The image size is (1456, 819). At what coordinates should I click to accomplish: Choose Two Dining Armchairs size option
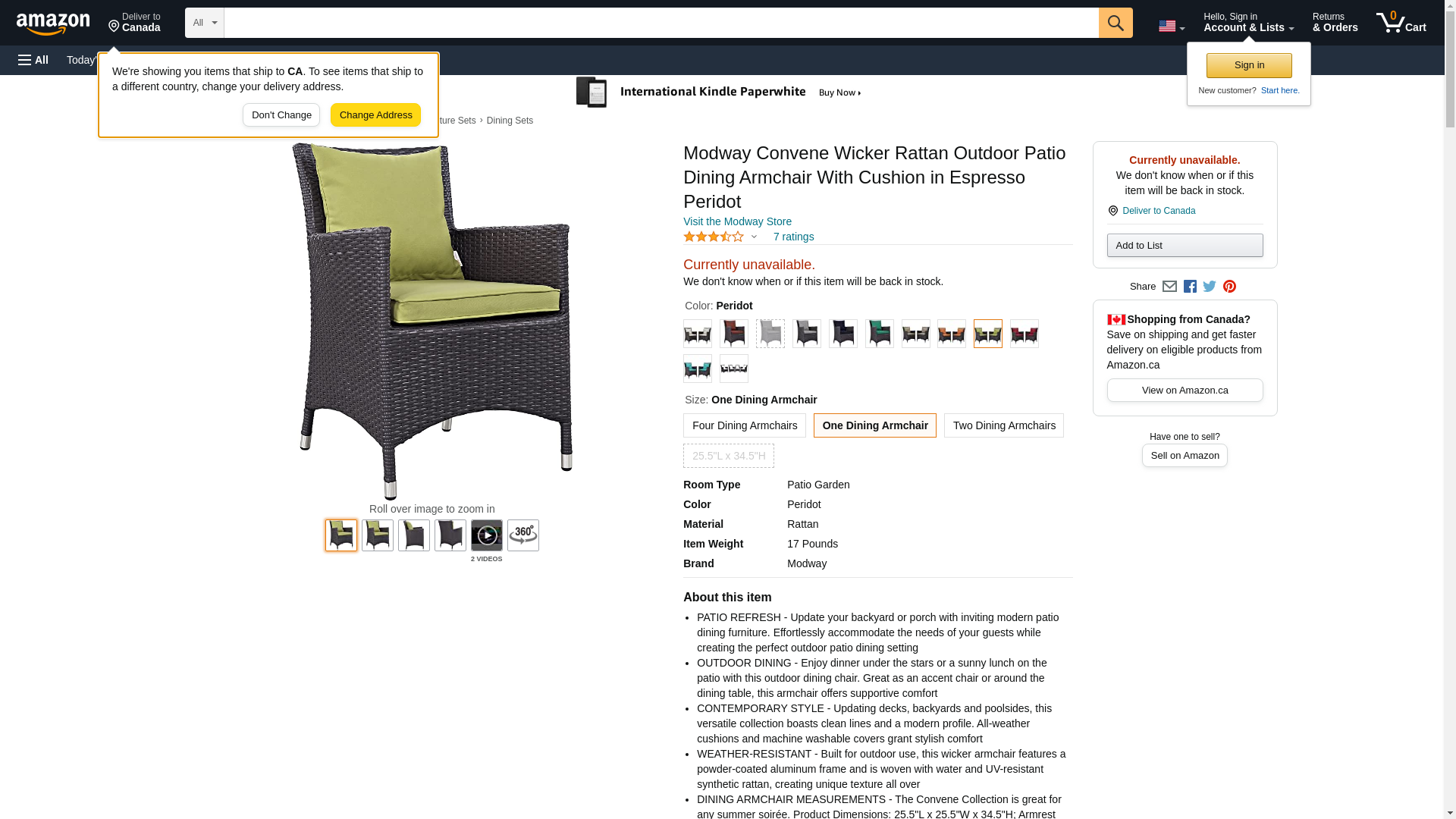1004,425
